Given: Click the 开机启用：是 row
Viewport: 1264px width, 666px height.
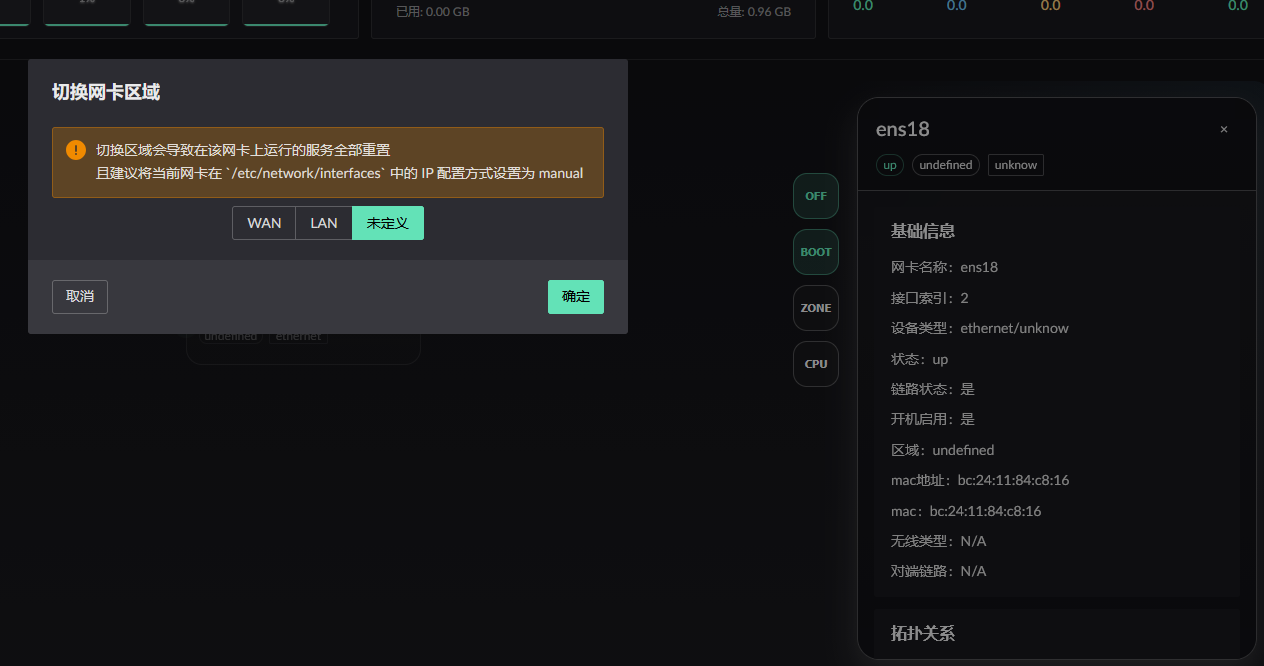Looking at the screenshot, I should (x=932, y=419).
